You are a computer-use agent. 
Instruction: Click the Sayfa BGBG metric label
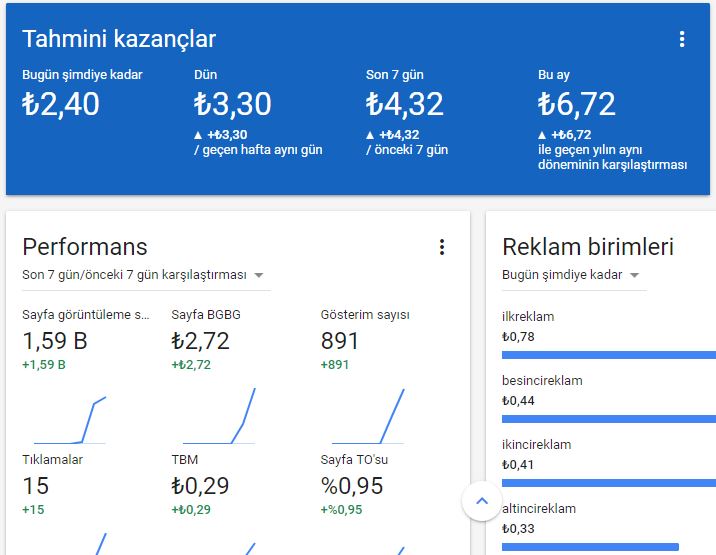coord(206,315)
